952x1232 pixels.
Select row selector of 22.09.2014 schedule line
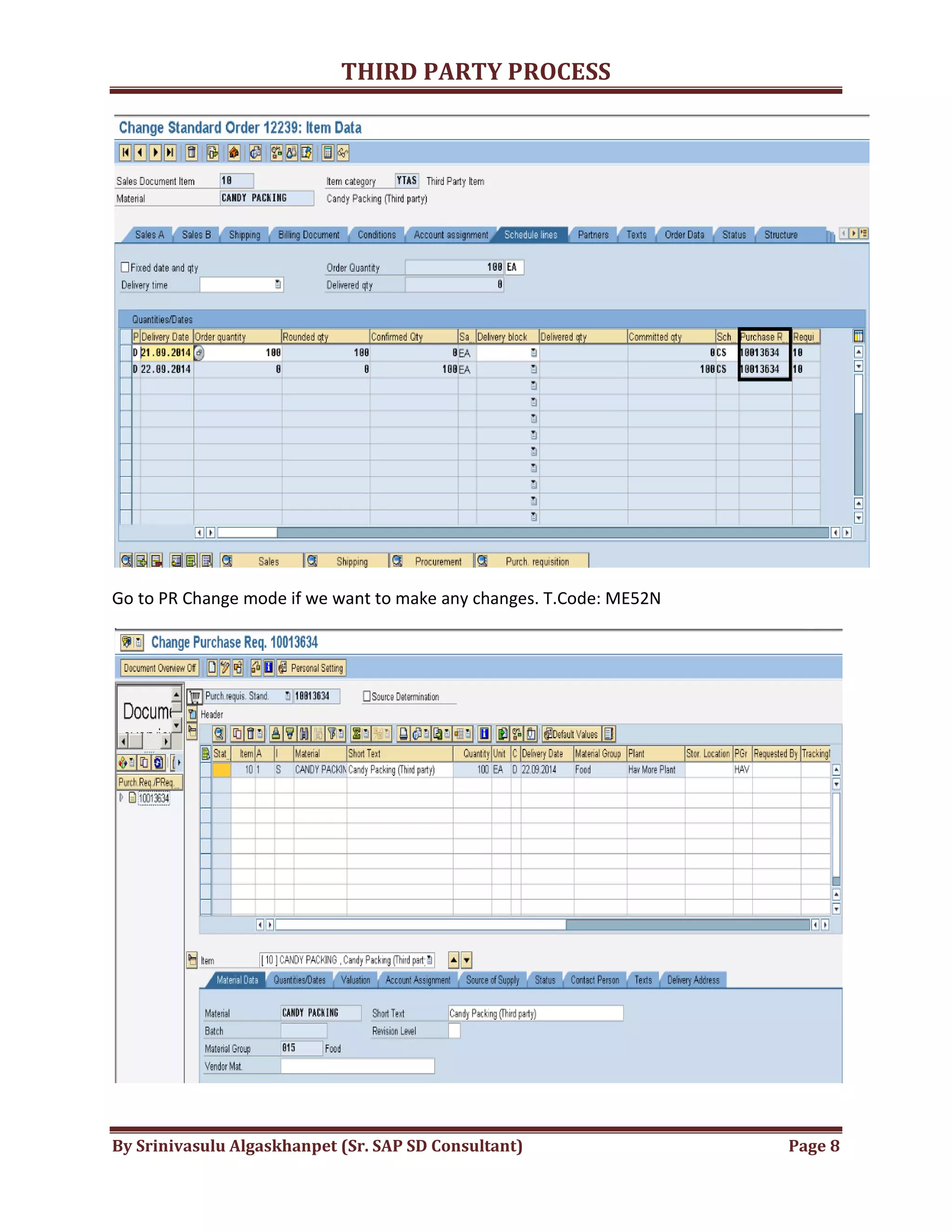126,369
